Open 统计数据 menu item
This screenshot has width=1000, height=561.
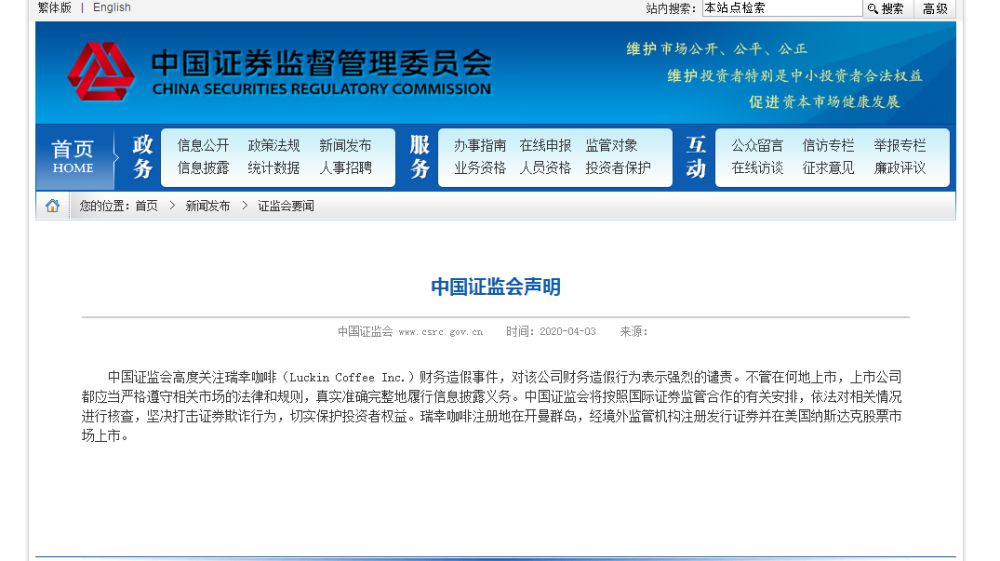[274, 168]
